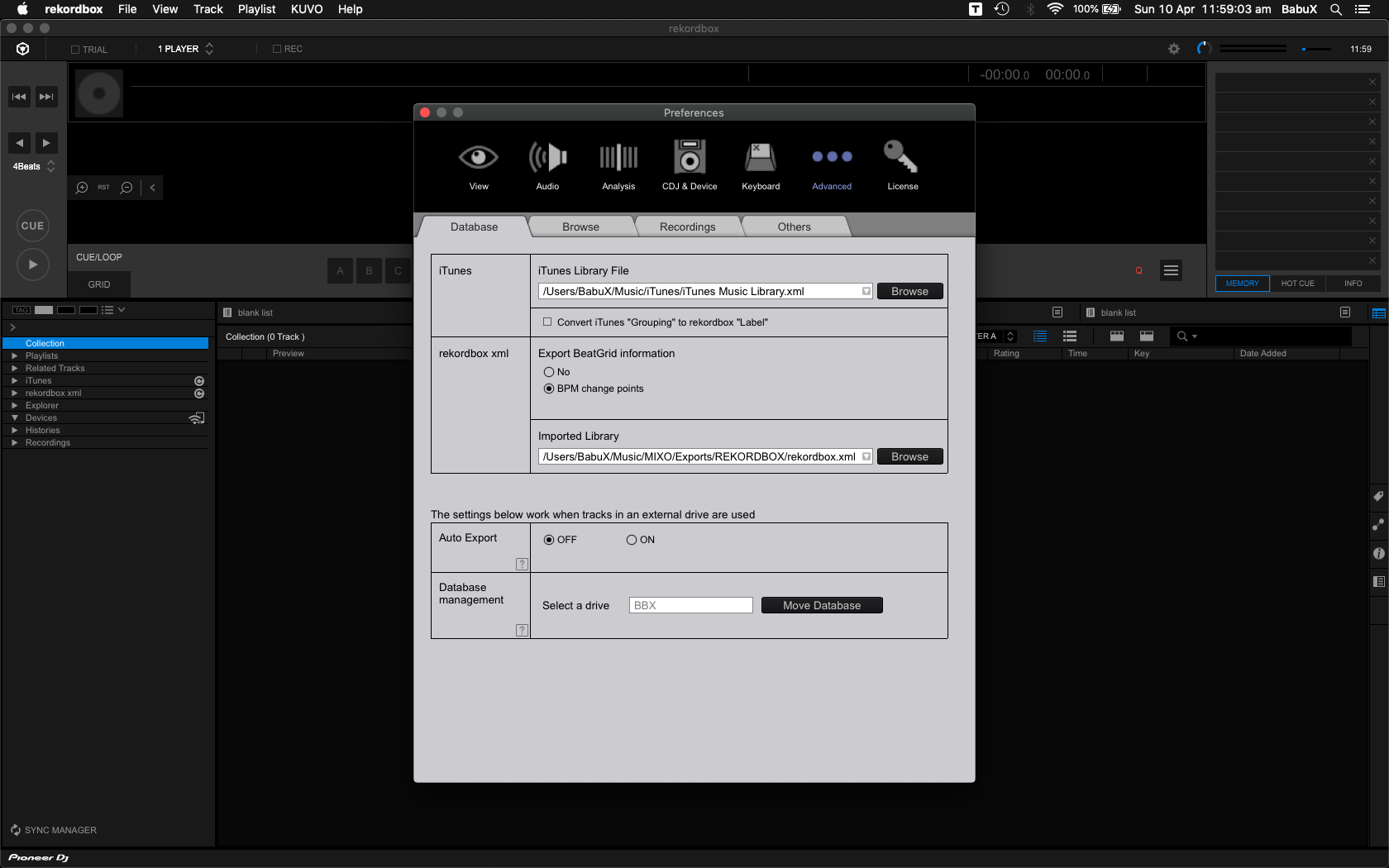This screenshot has height=868, width=1389.
Task: Click the Select a drive field
Action: (x=690, y=606)
